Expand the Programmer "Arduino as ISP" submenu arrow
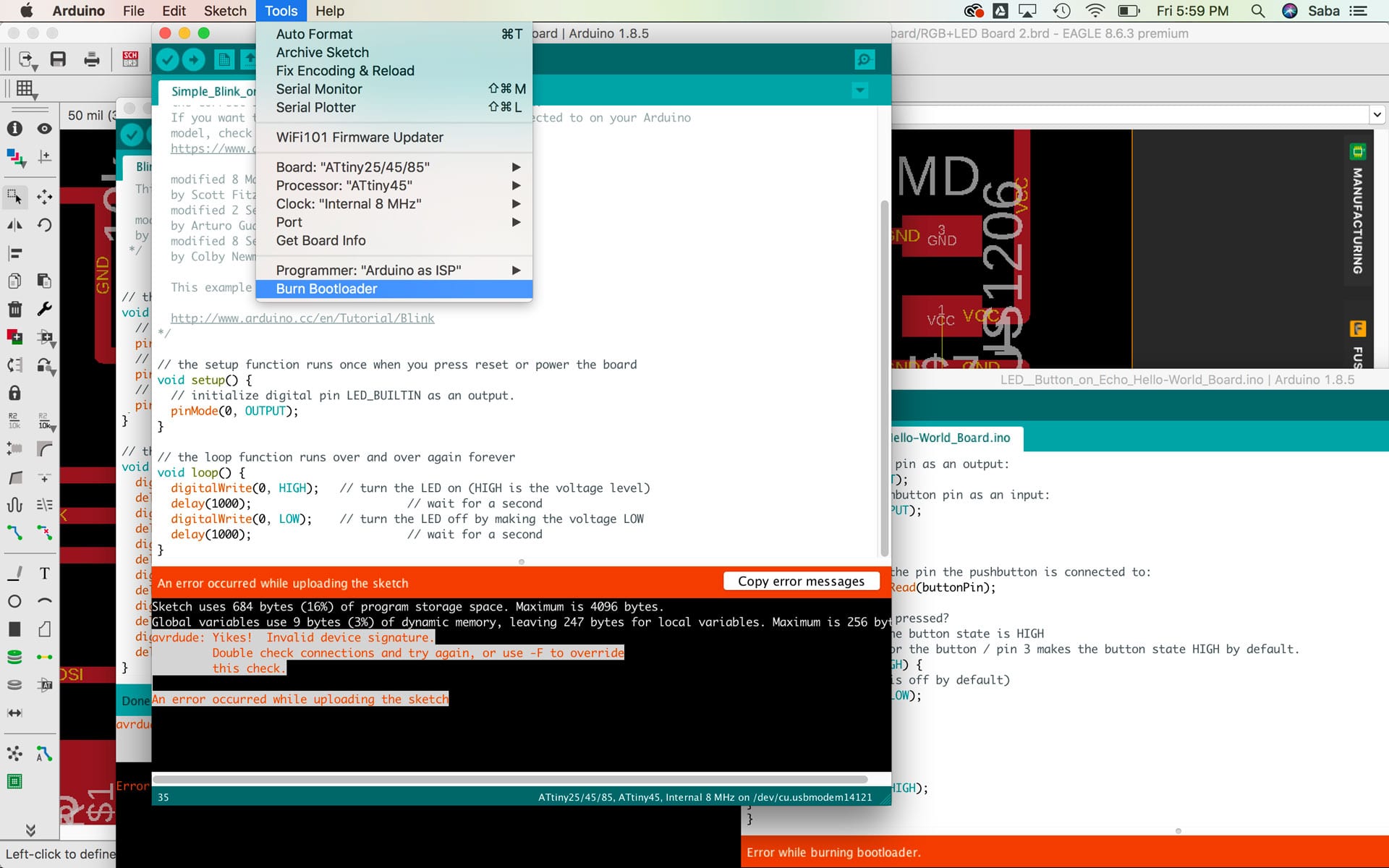Viewport: 1389px width, 868px height. pyautogui.click(x=517, y=270)
